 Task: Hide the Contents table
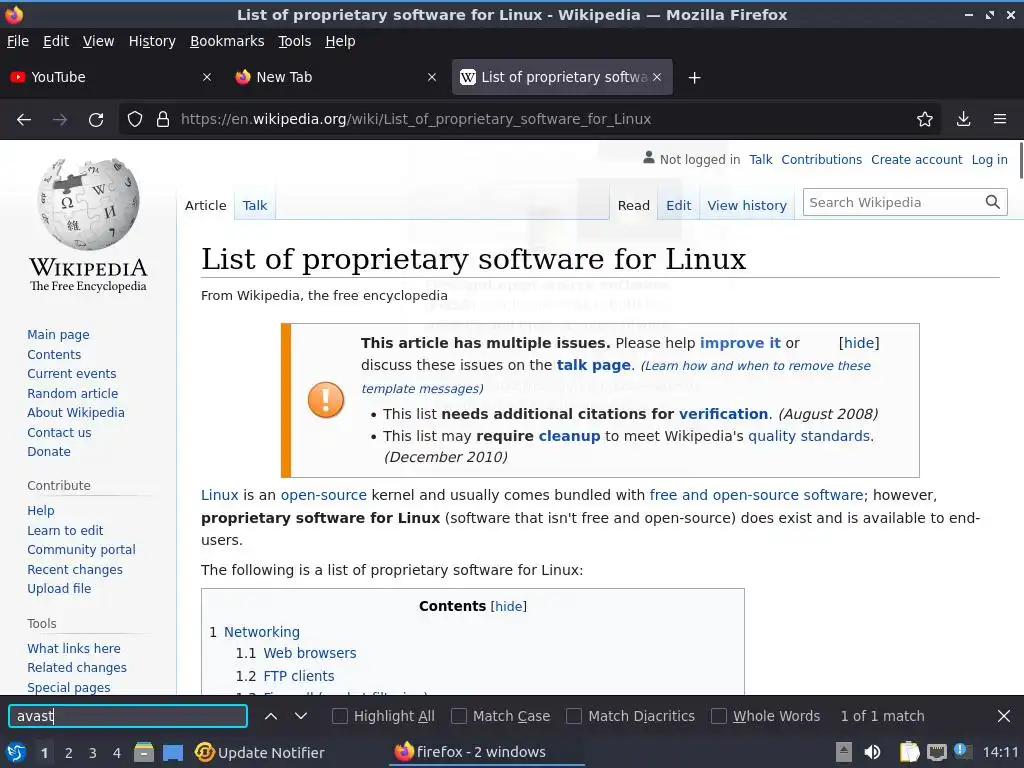point(508,606)
